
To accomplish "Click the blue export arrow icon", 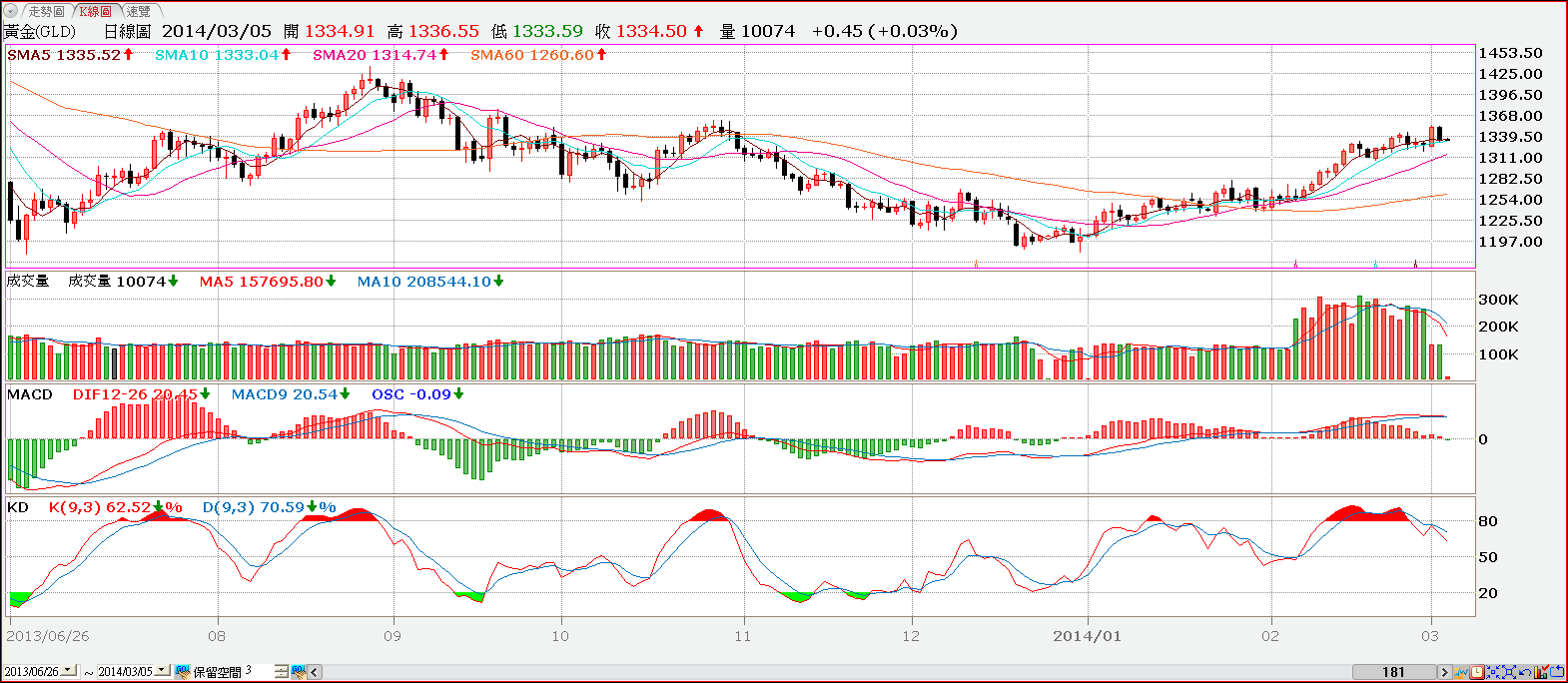I will pos(1556,672).
